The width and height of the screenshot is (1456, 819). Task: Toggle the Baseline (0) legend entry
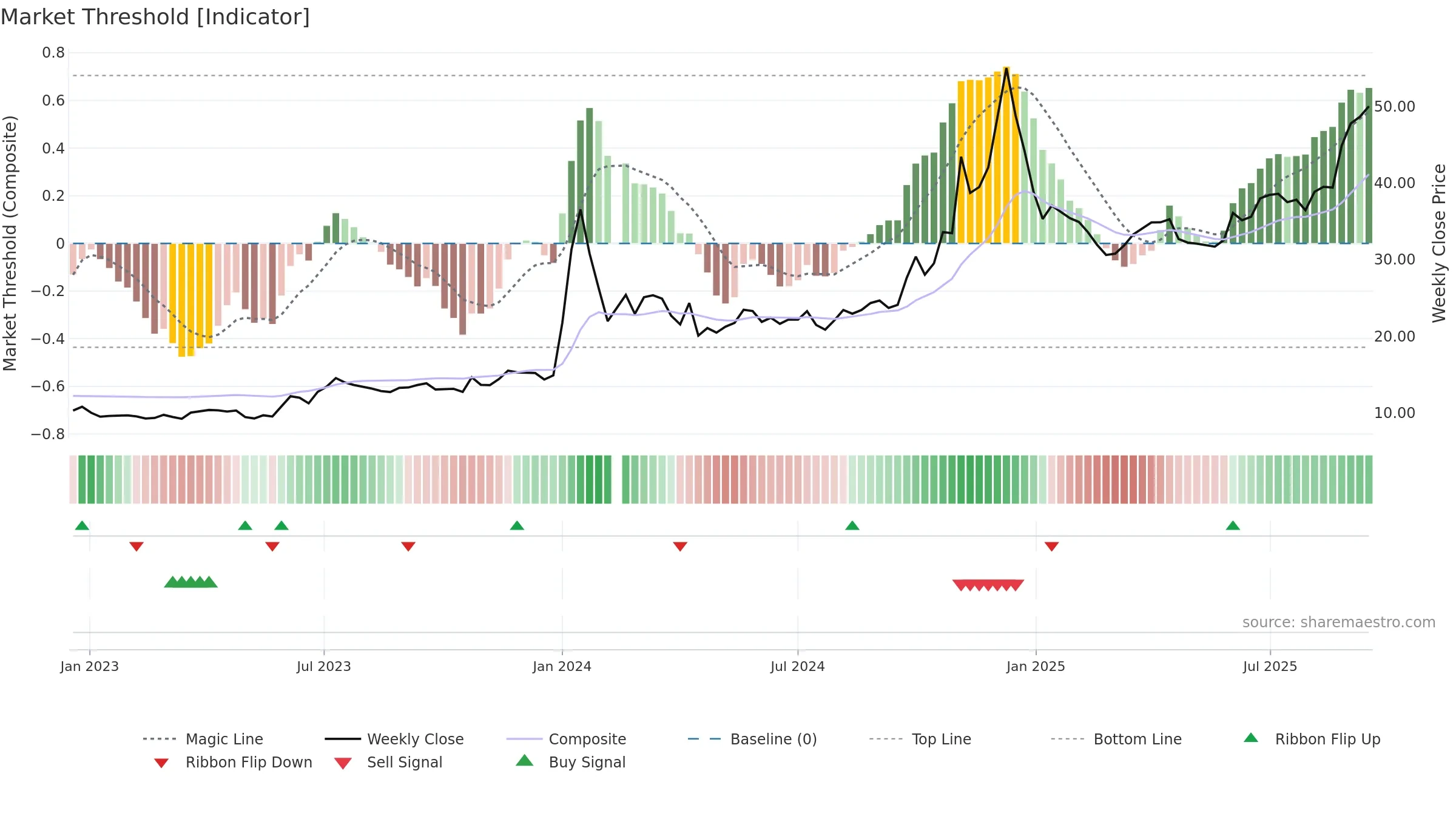pyautogui.click(x=752, y=739)
